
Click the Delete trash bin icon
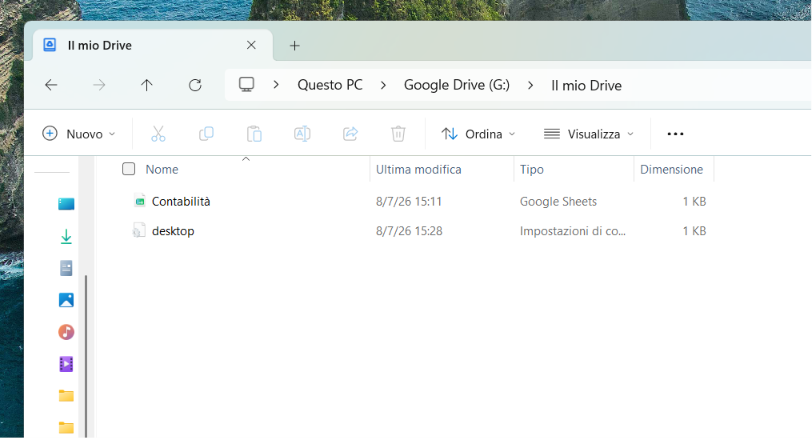pyautogui.click(x=398, y=134)
